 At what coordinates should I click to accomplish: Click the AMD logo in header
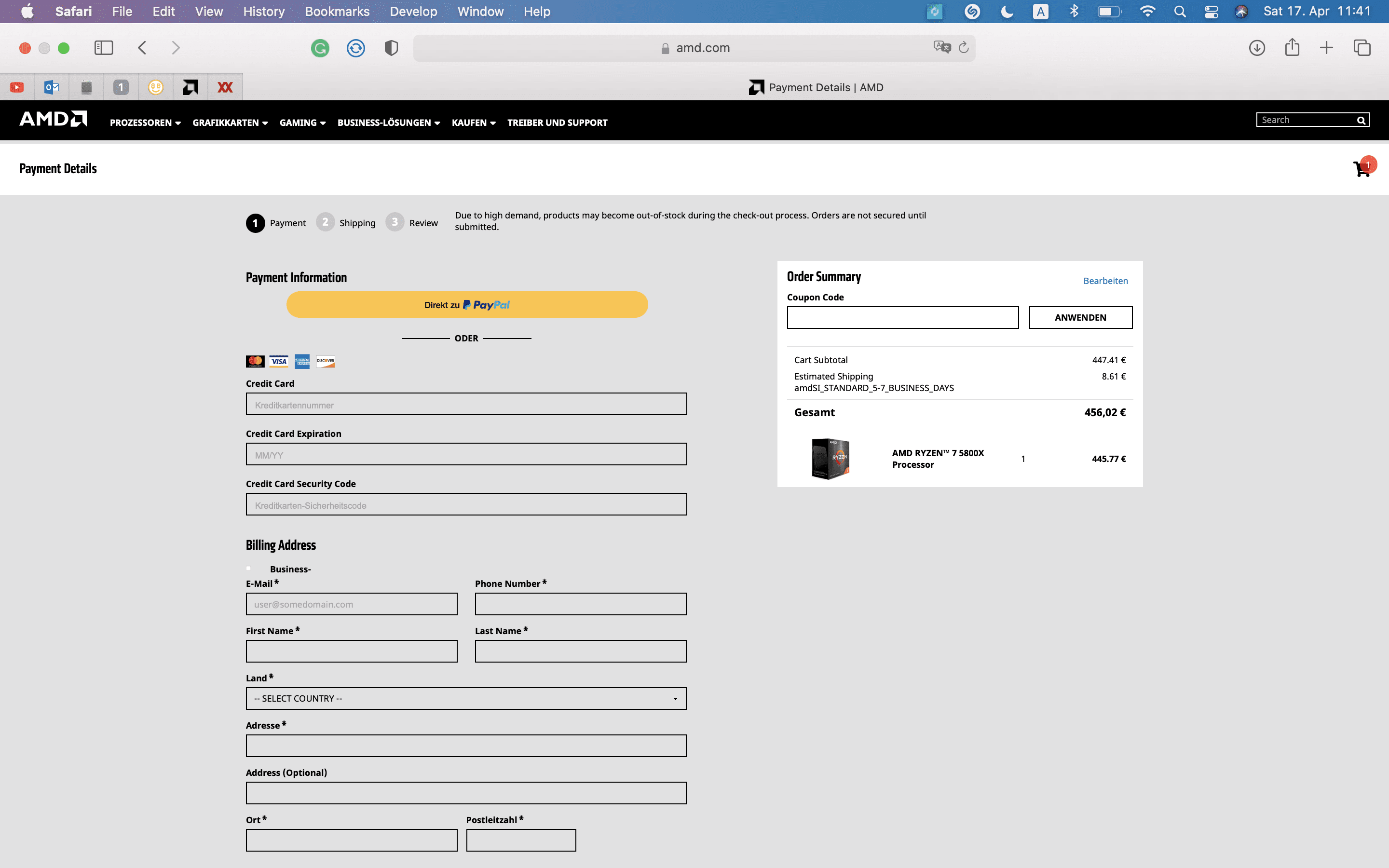53,119
